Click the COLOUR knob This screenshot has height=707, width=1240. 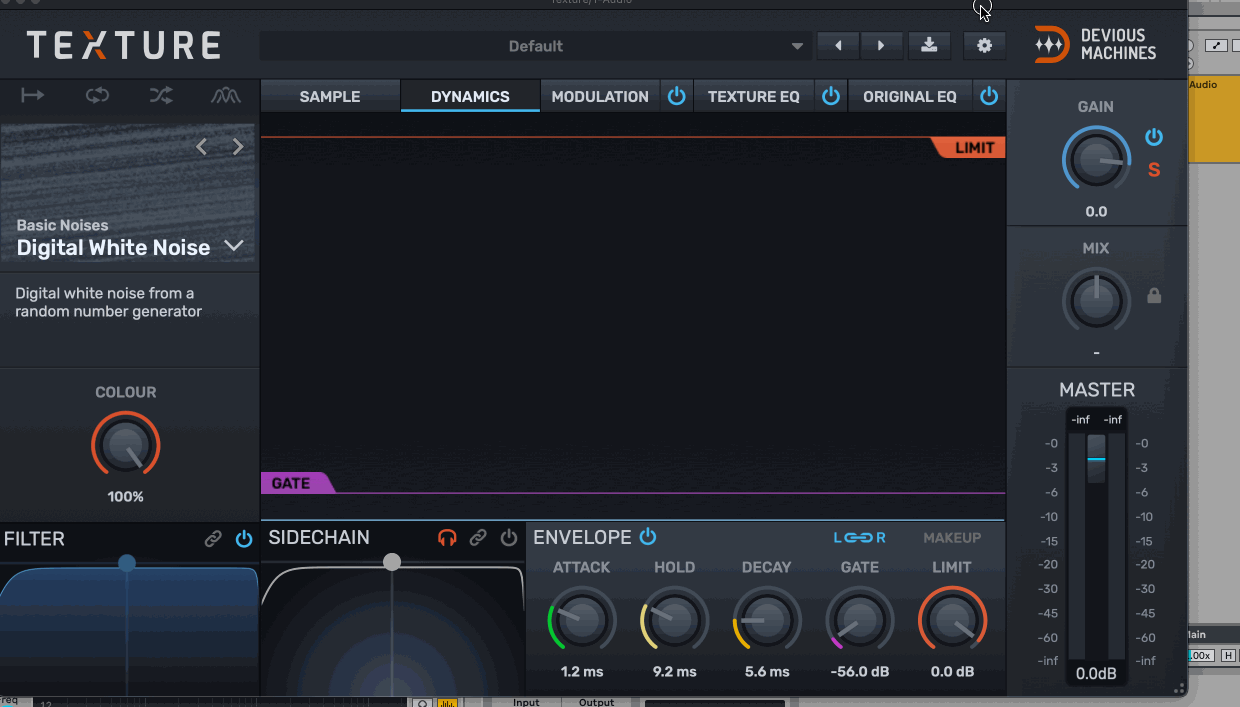[x=125, y=444]
